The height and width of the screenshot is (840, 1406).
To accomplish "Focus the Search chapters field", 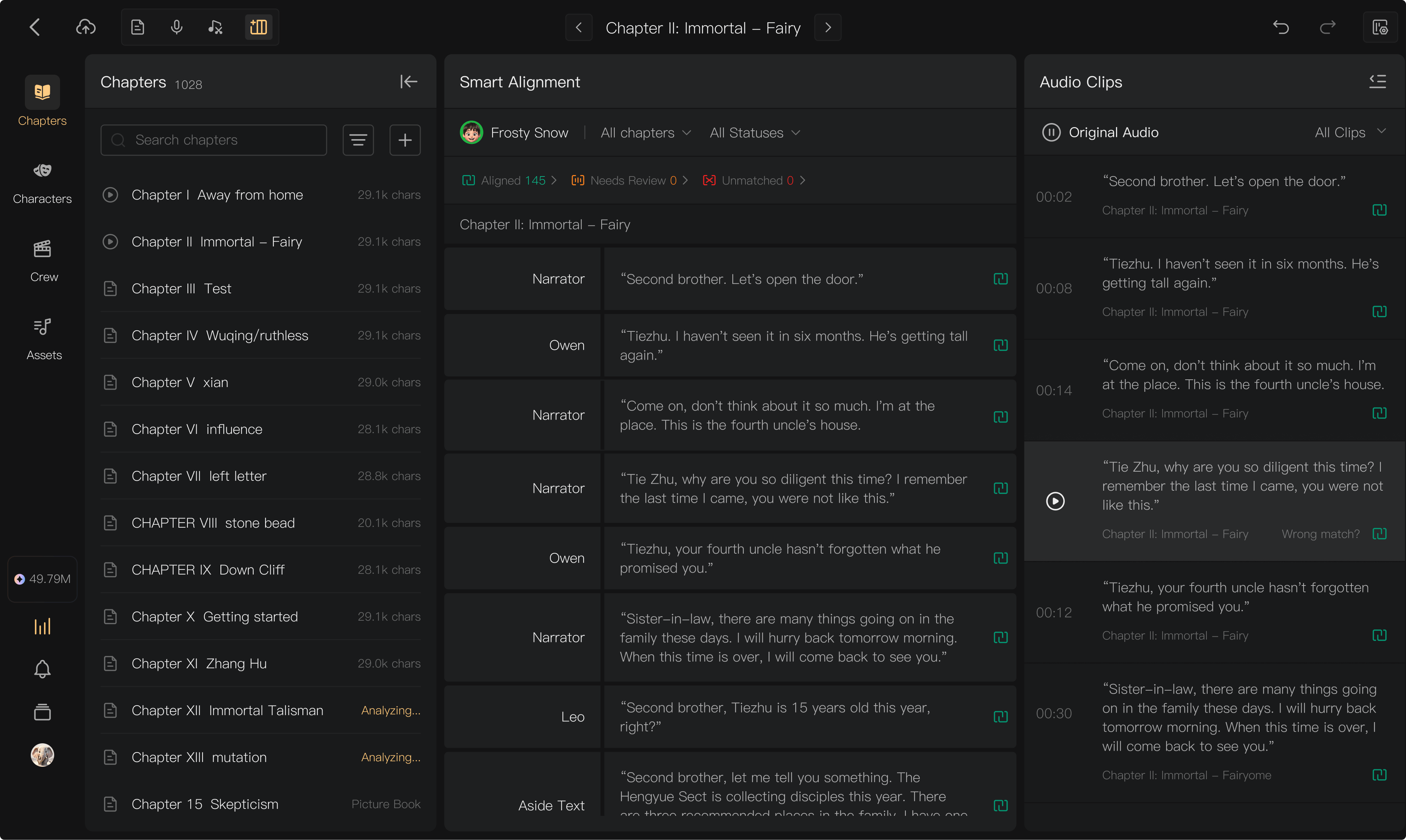I will 213,140.
